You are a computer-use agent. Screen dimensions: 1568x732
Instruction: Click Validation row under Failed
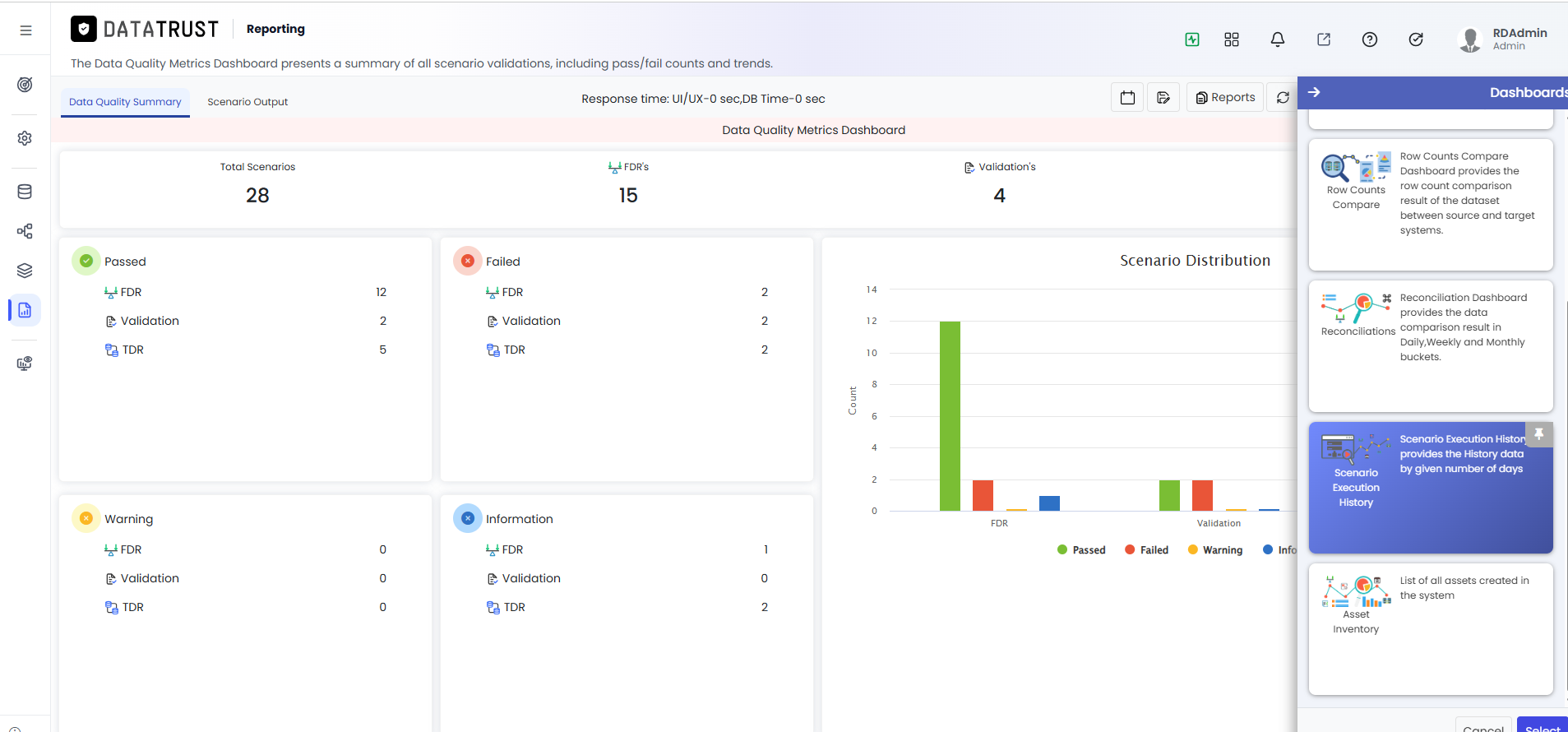(627, 321)
